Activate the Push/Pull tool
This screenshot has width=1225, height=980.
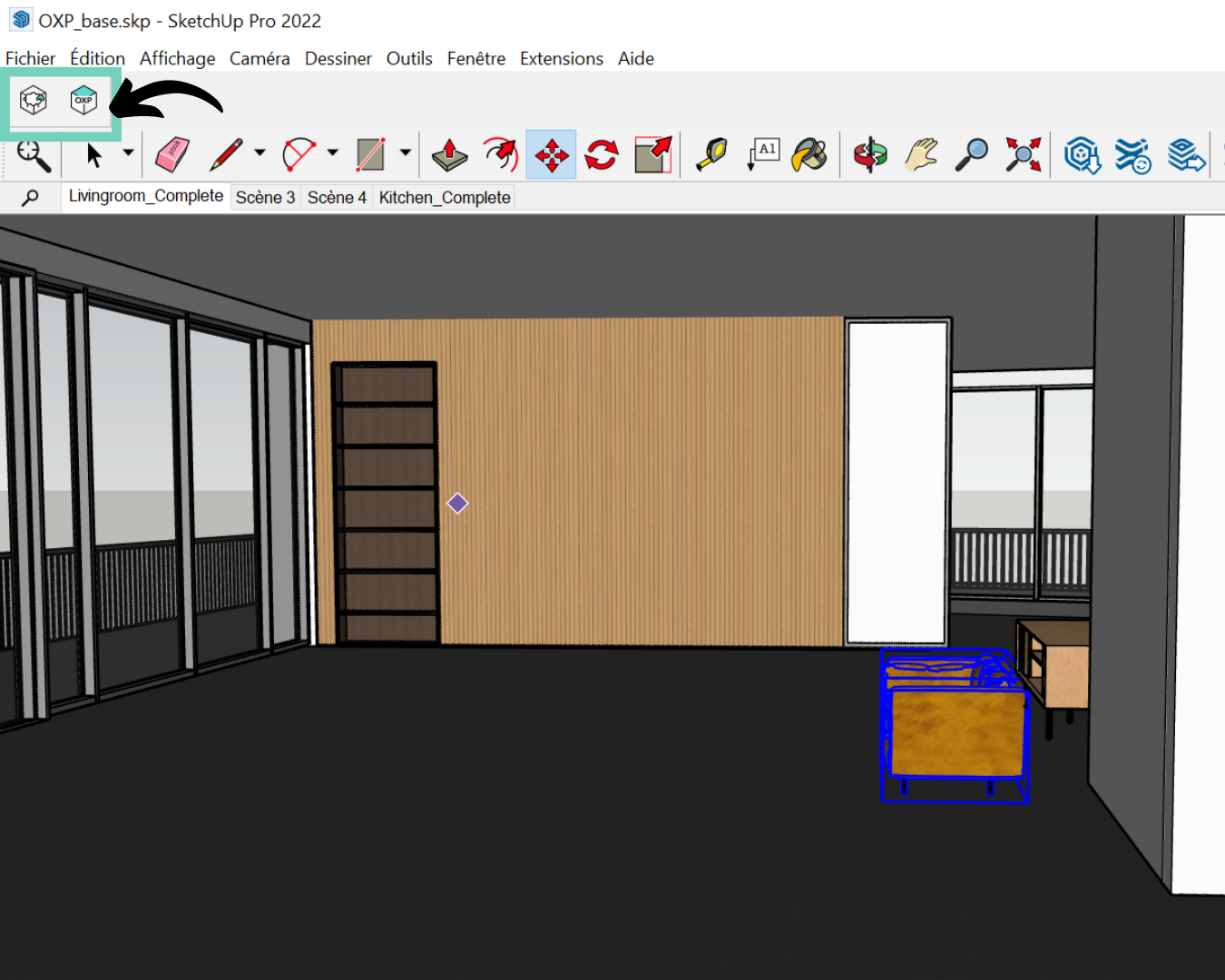tap(449, 154)
